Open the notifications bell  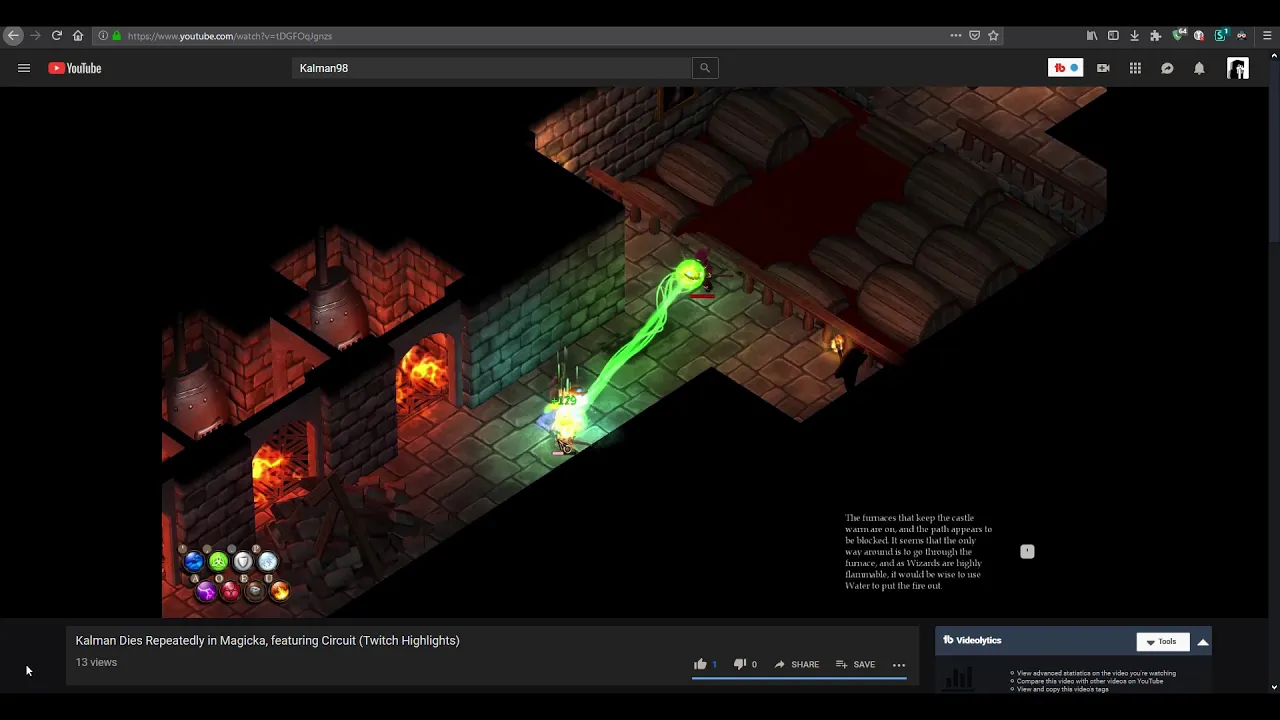click(1199, 68)
